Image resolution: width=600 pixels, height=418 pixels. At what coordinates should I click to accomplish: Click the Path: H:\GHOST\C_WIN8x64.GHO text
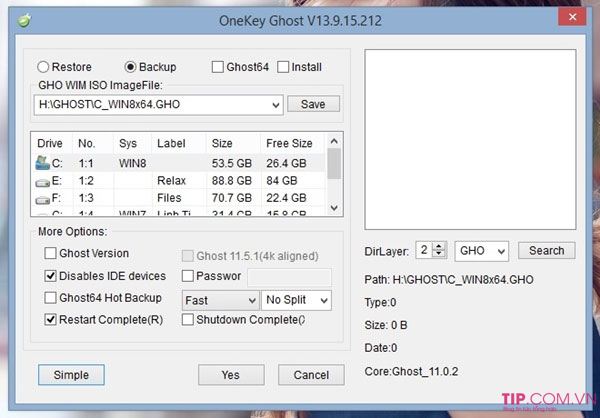click(x=449, y=280)
